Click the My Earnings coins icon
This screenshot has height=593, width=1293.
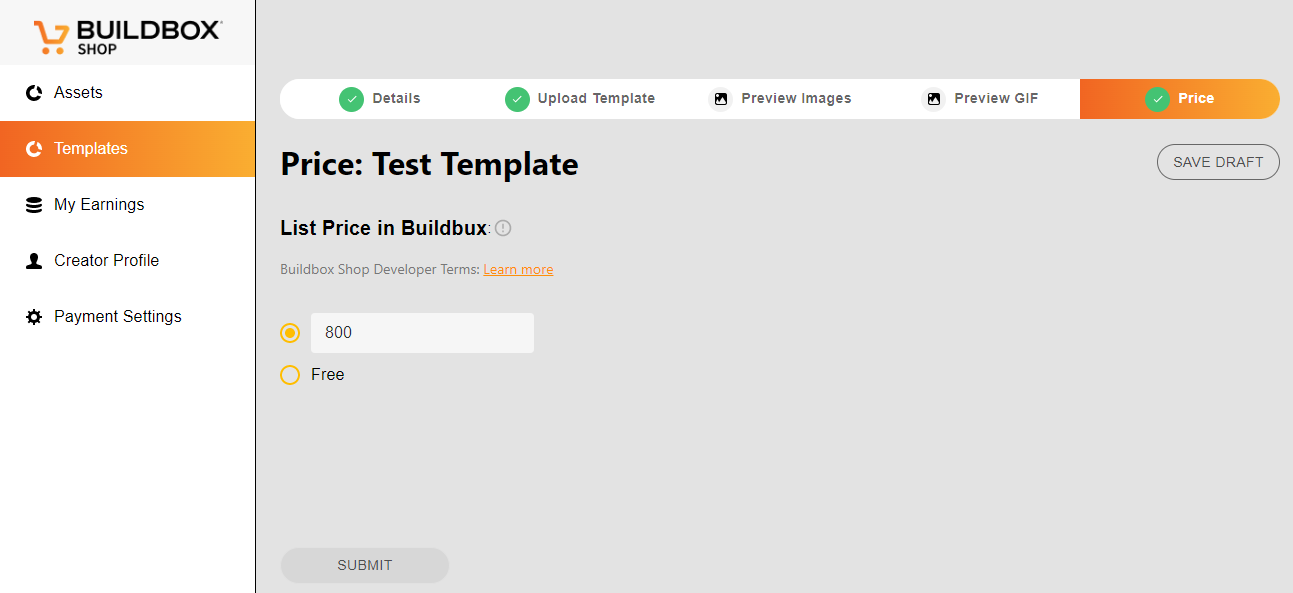tap(34, 205)
